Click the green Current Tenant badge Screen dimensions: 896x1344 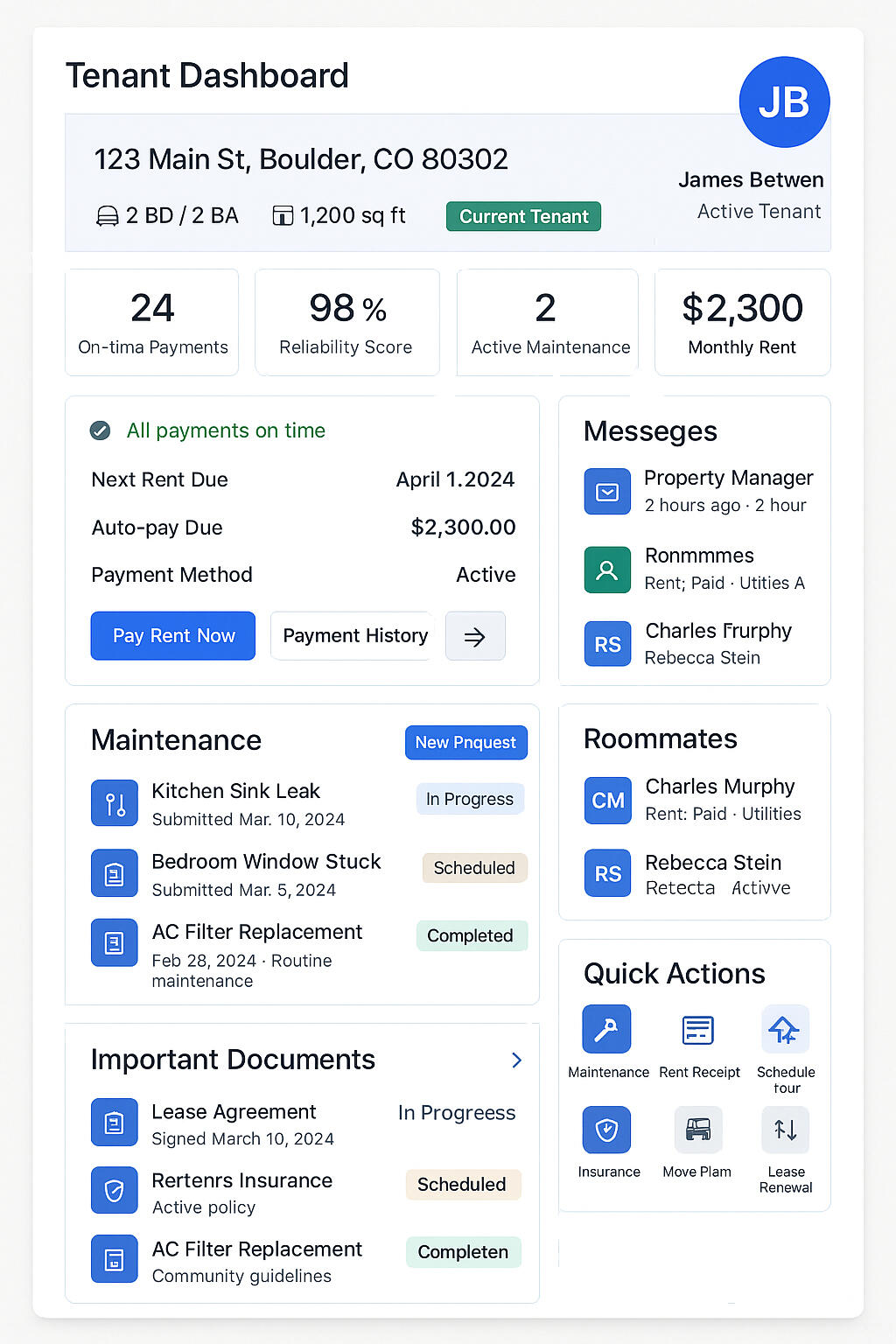point(523,217)
